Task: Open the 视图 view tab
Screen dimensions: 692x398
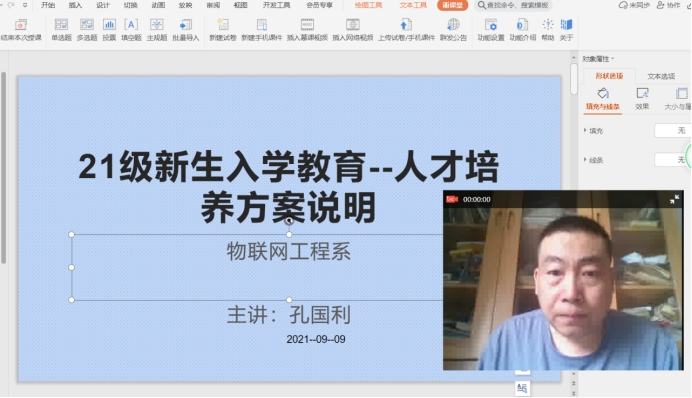Action: 241,5
